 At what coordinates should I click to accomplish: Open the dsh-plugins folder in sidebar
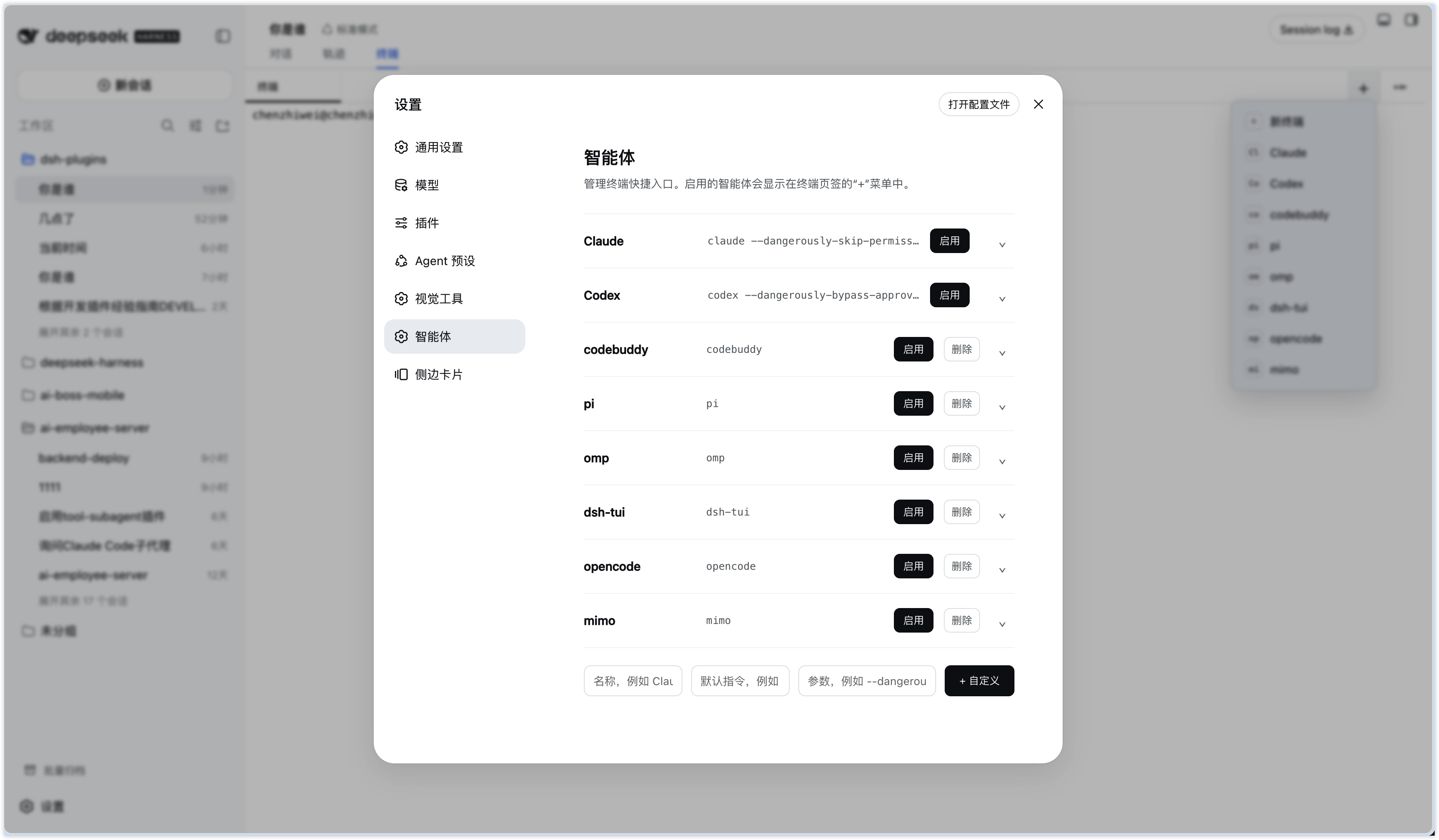coord(124,159)
